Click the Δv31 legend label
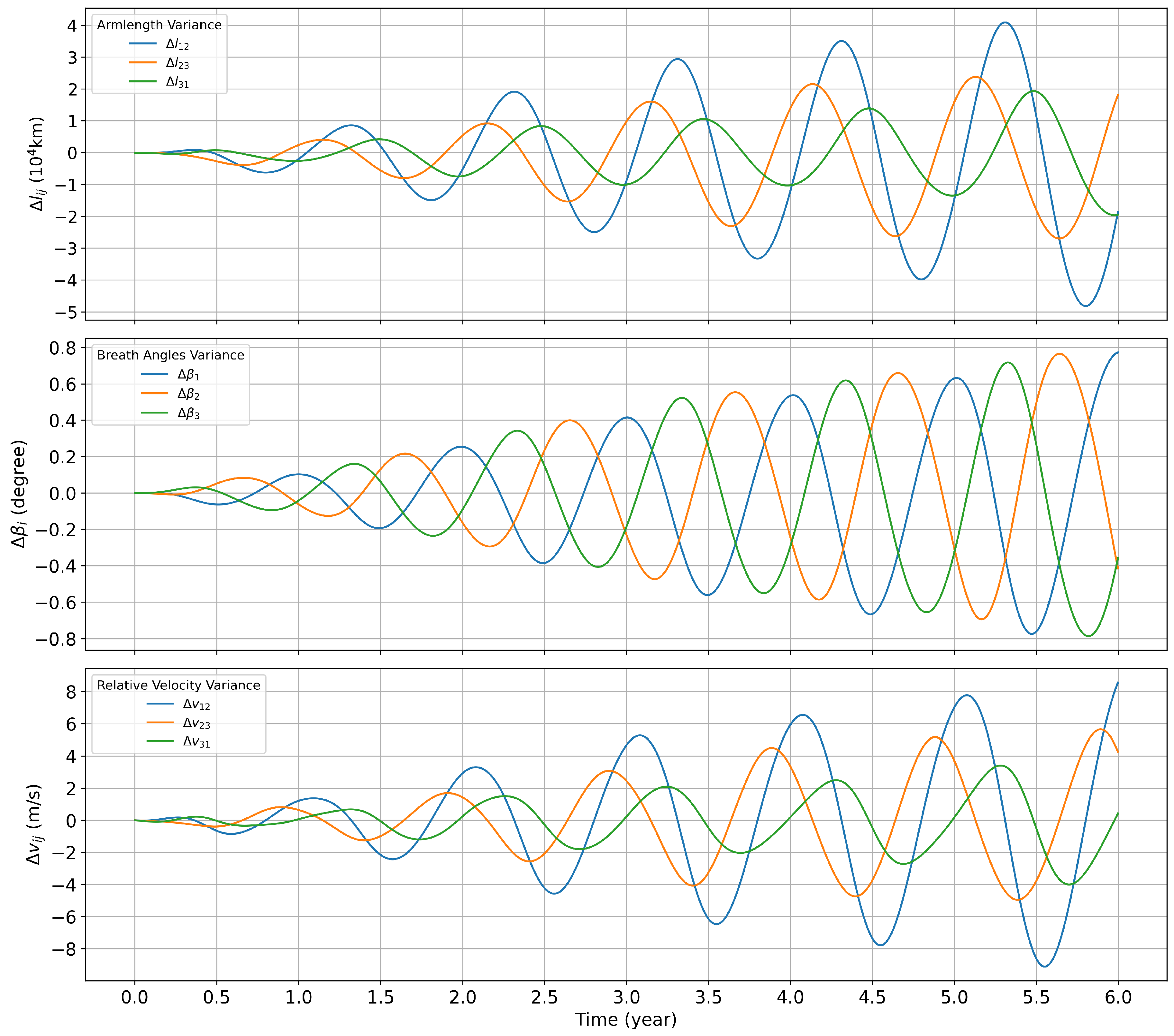The height and width of the screenshot is (1036, 1174). click(196, 742)
